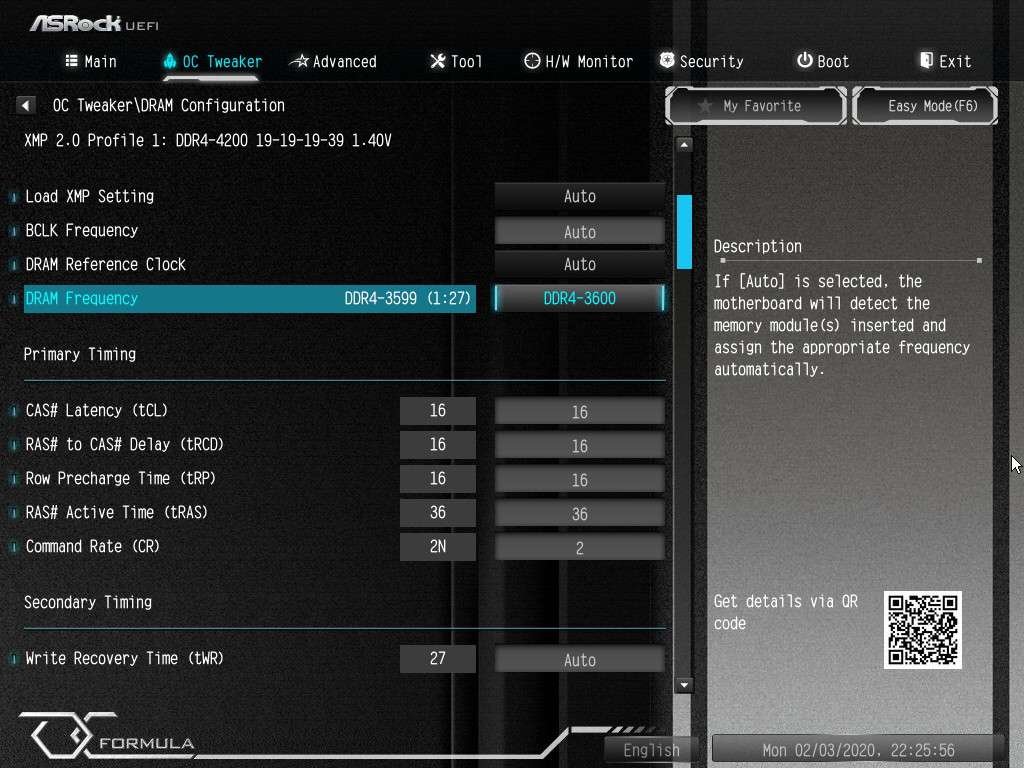Select the Command Rate (CR) label
Image resolution: width=1024 pixels, height=768 pixels.
point(93,547)
